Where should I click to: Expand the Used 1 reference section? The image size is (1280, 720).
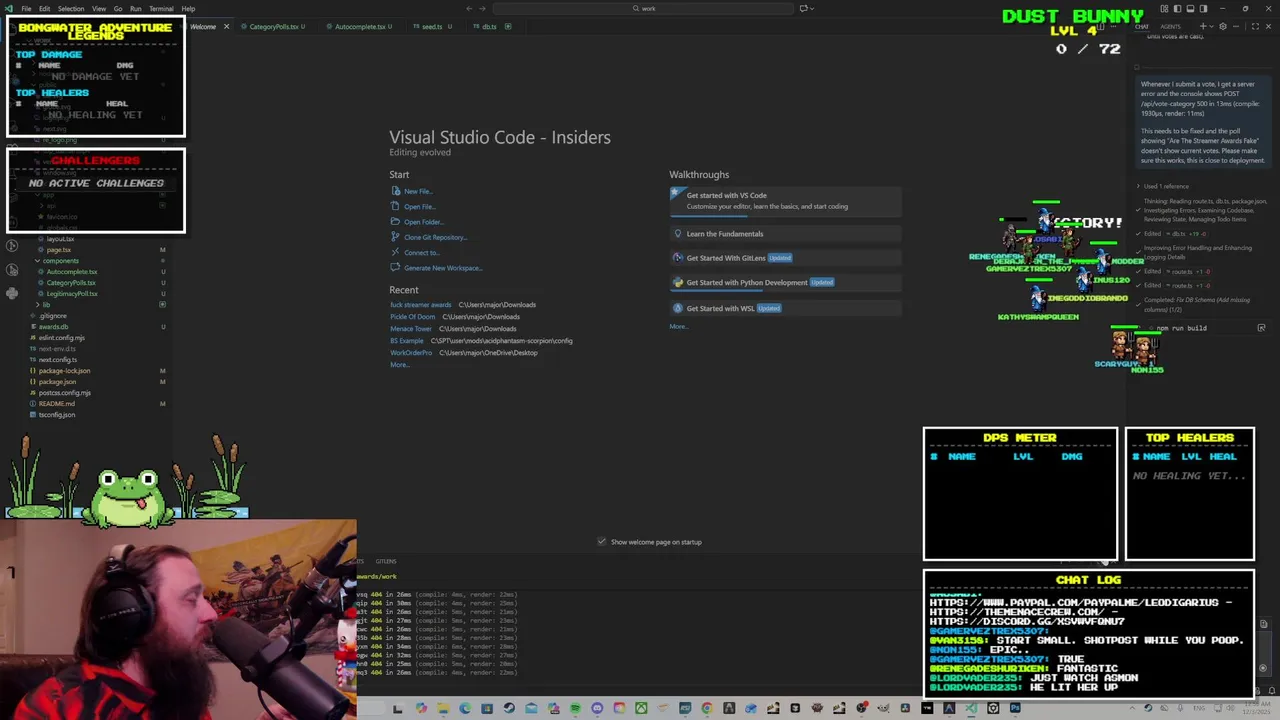coord(1162,187)
